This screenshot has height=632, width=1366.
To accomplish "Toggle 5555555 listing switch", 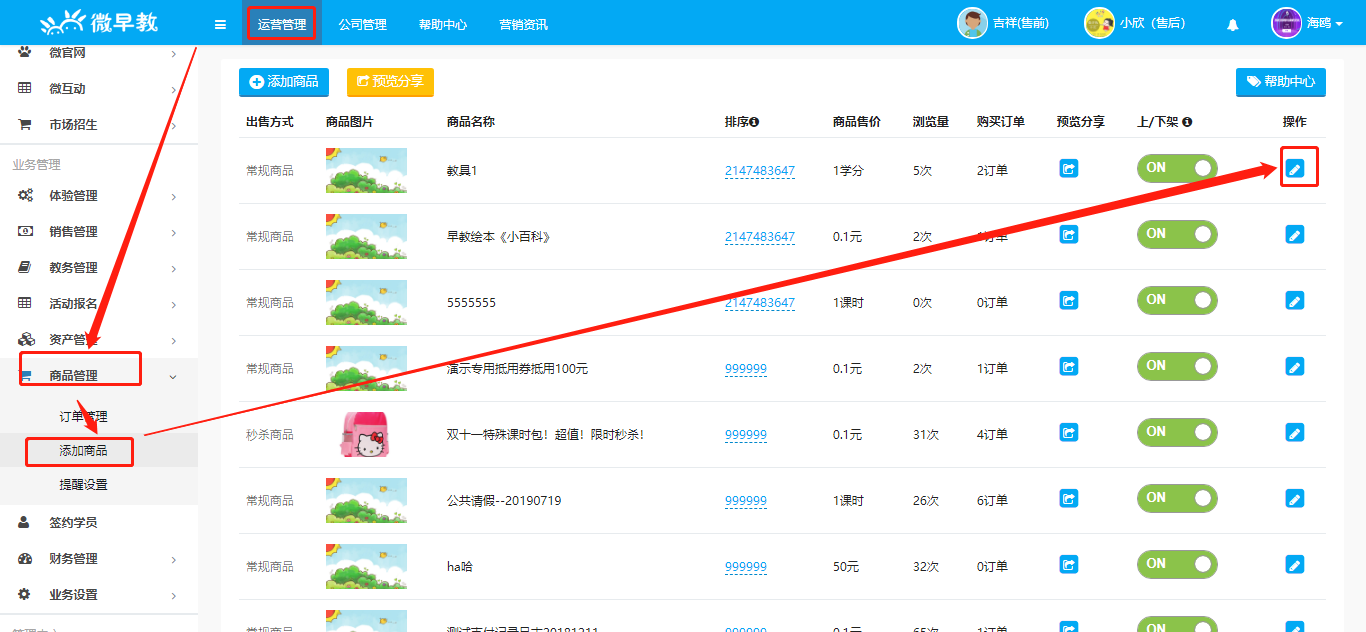I will [x=1177, y=300].
